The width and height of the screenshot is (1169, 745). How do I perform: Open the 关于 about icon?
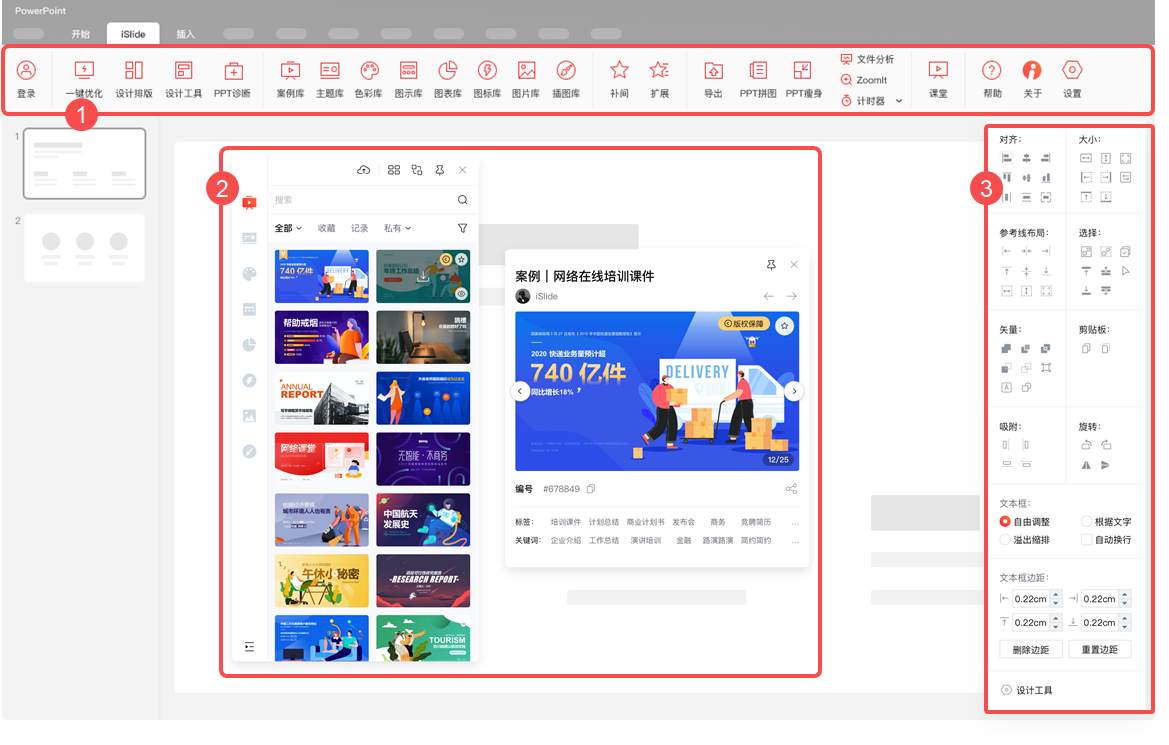(x=1033, y=79)
